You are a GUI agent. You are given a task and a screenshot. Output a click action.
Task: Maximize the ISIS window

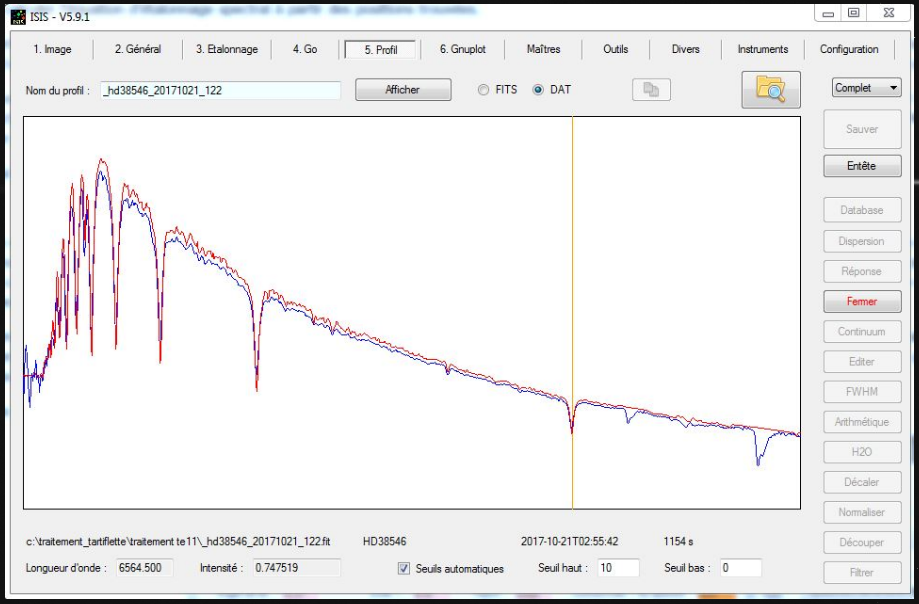coord(854,13)
